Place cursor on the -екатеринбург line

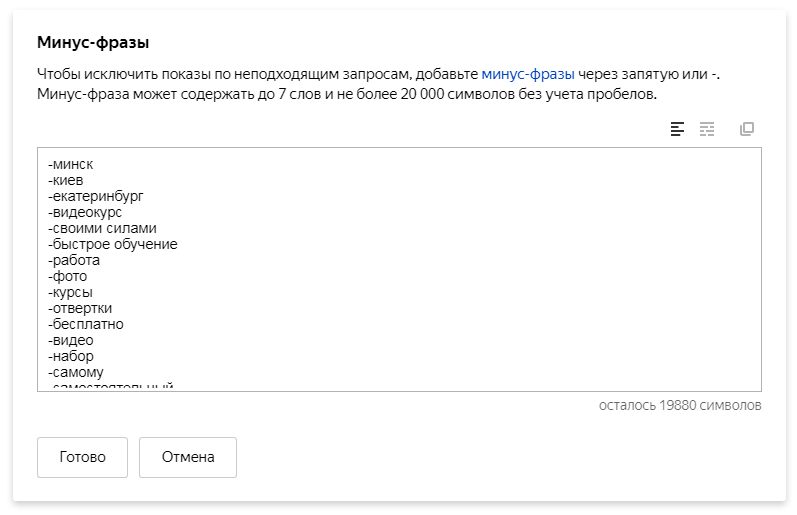tap(95, 196)
